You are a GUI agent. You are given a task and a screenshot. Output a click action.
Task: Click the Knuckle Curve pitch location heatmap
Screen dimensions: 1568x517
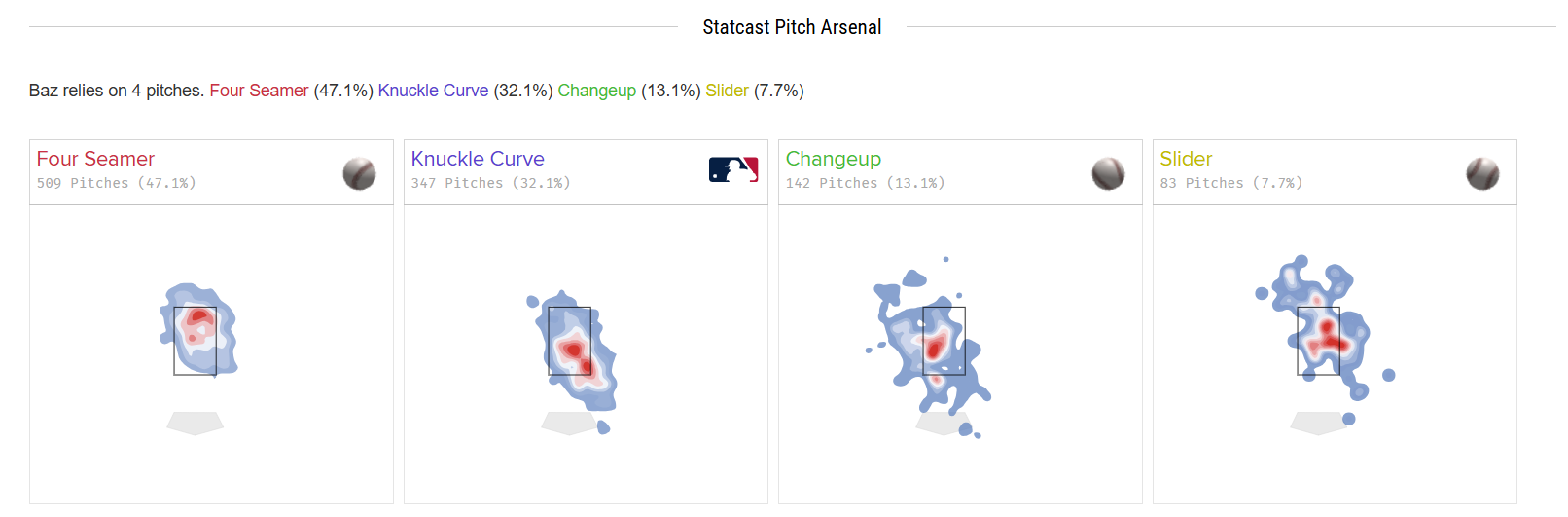[576, 349]
